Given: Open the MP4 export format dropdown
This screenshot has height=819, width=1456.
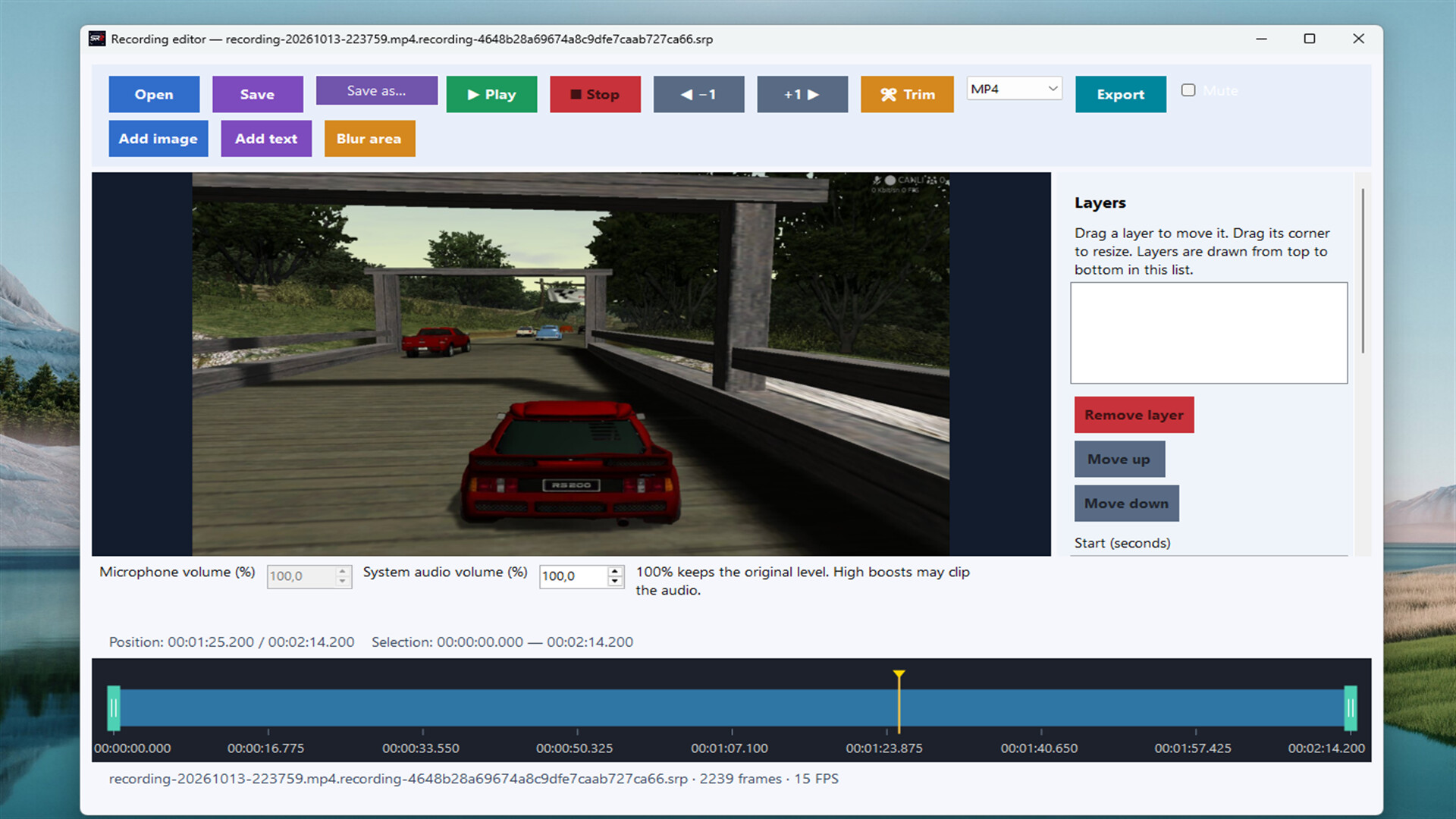Looking at the screenshot, I should (1014, 89).
